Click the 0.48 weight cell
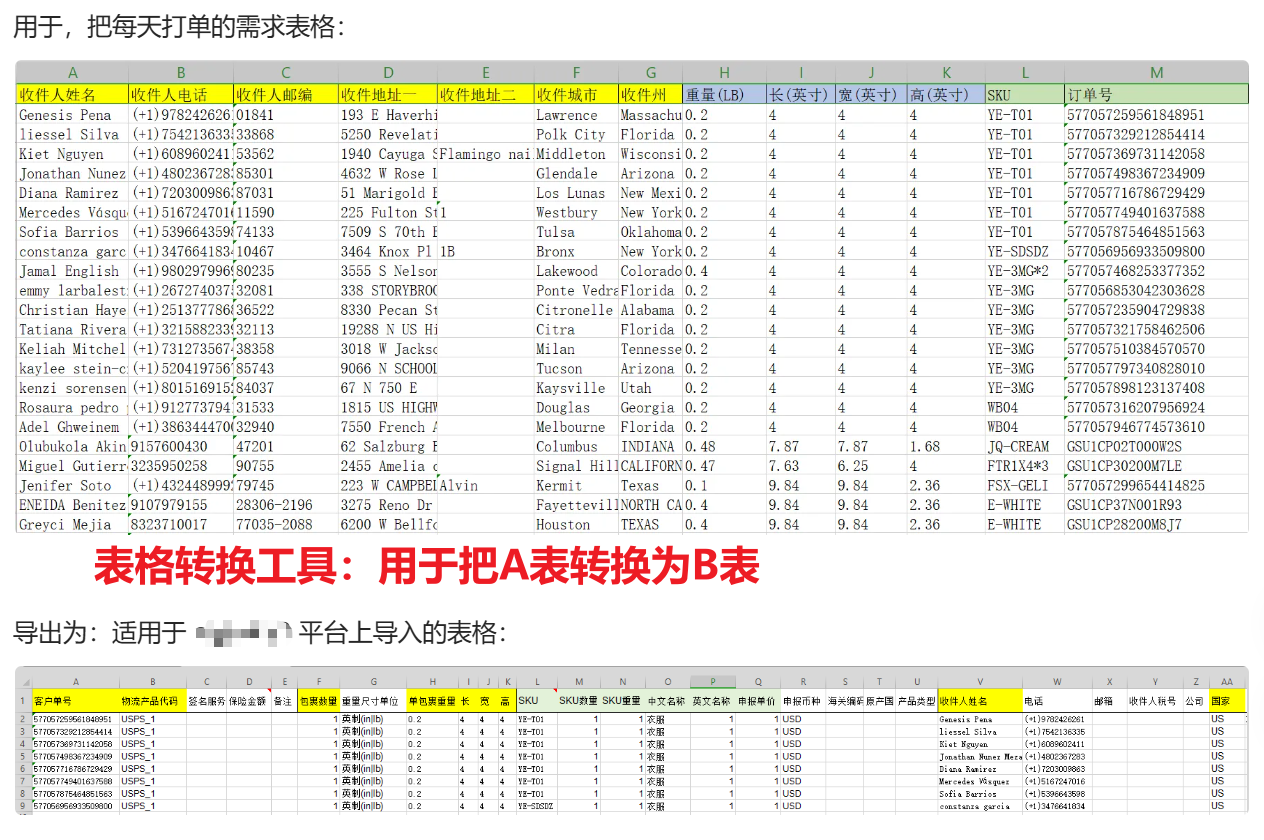 (724, 446)
